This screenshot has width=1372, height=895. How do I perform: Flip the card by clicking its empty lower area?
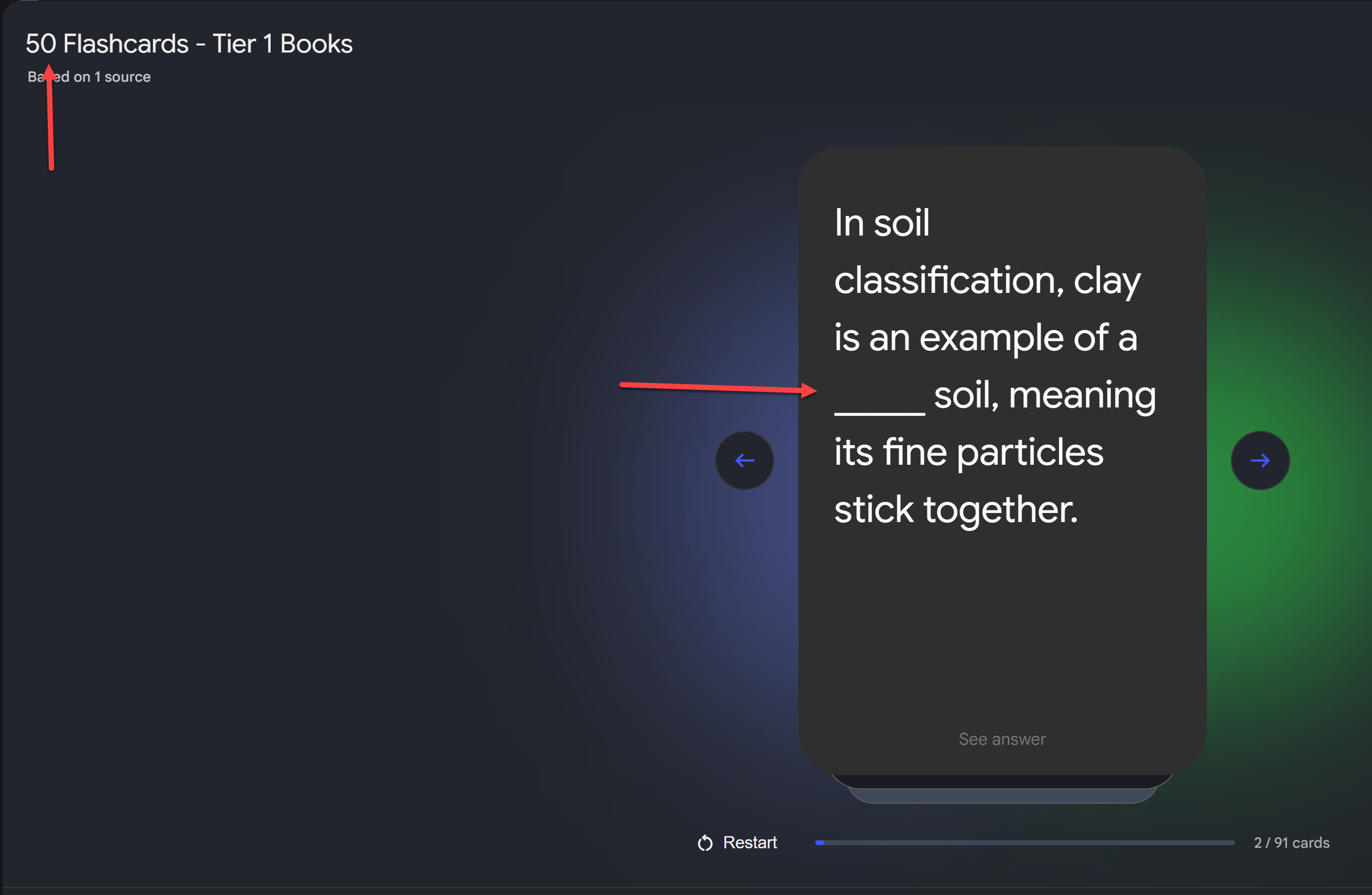1002,634
